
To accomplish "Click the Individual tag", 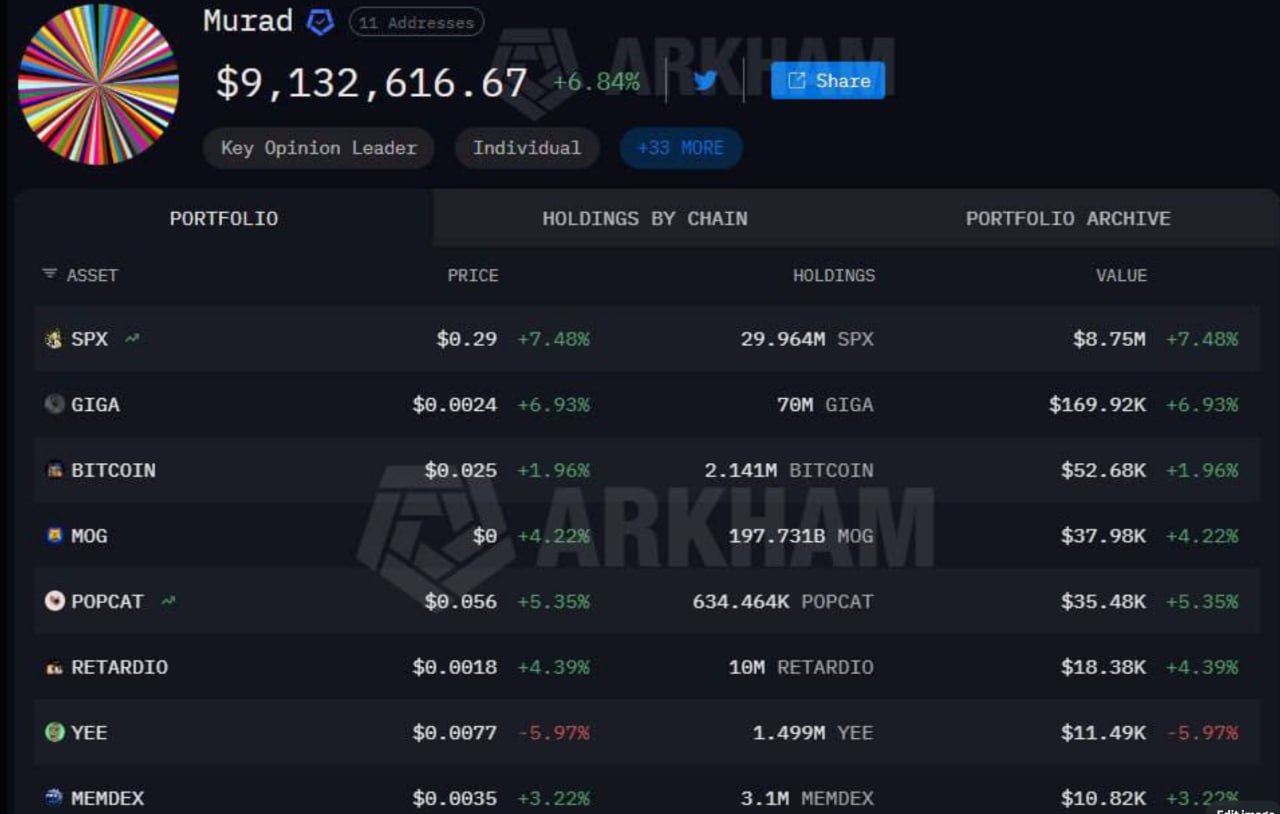I will 526,148.
